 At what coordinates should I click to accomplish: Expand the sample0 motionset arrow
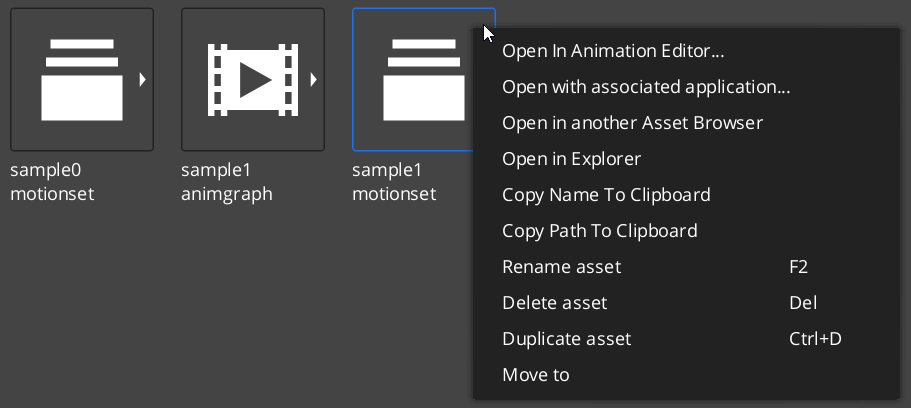[143, 79]
